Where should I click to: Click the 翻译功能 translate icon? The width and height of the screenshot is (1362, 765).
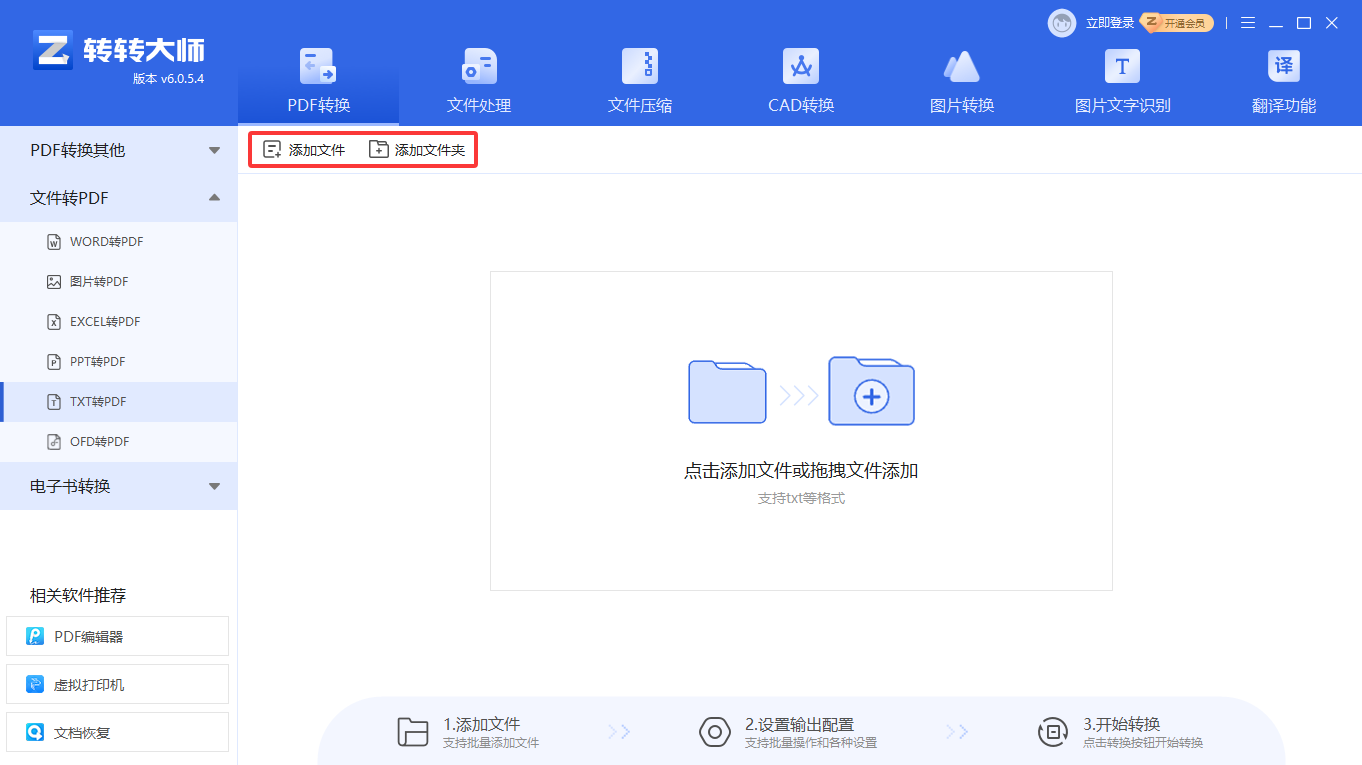[x=1284, y=67]
